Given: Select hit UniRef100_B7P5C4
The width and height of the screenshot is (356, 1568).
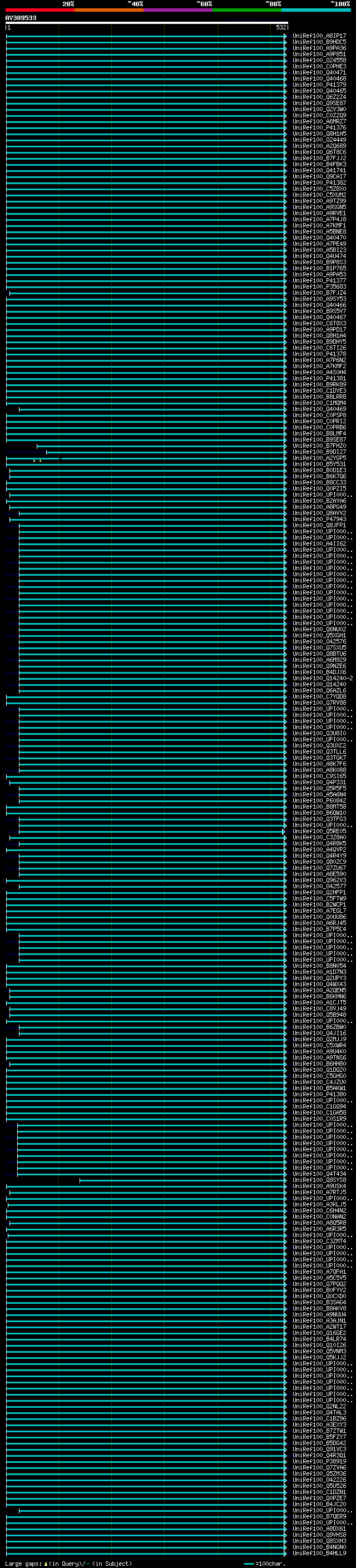Looking at the screenshot, I should (319, 929).
